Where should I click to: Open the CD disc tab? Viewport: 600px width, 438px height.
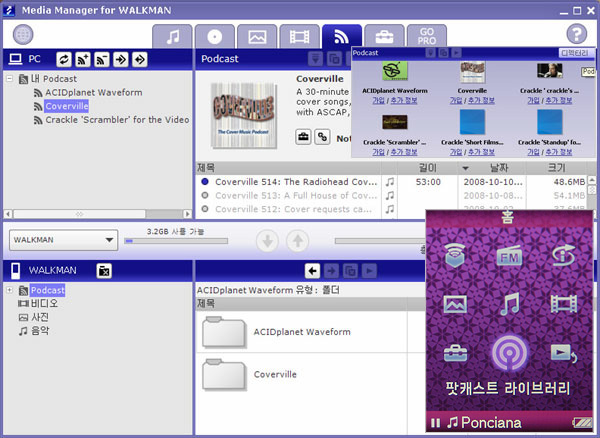[x=215, y=37]
